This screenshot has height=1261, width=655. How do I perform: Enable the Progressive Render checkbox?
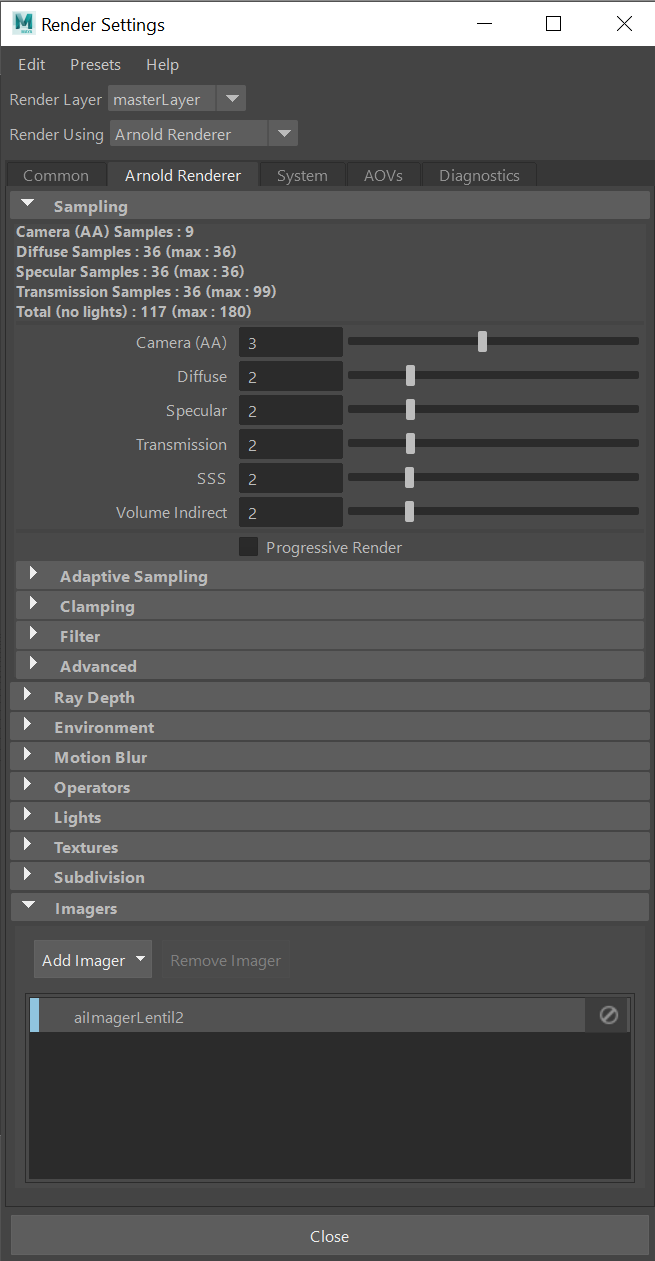tap(248, 547)
